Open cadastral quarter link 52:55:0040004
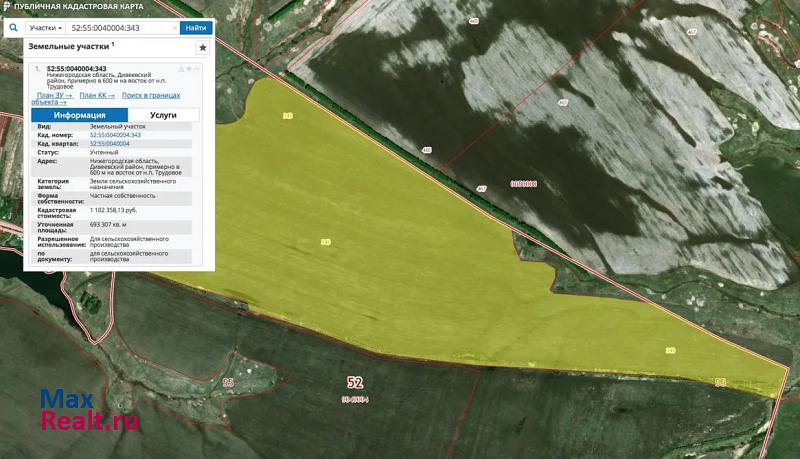The image size is (800, 459). point(109,144)
